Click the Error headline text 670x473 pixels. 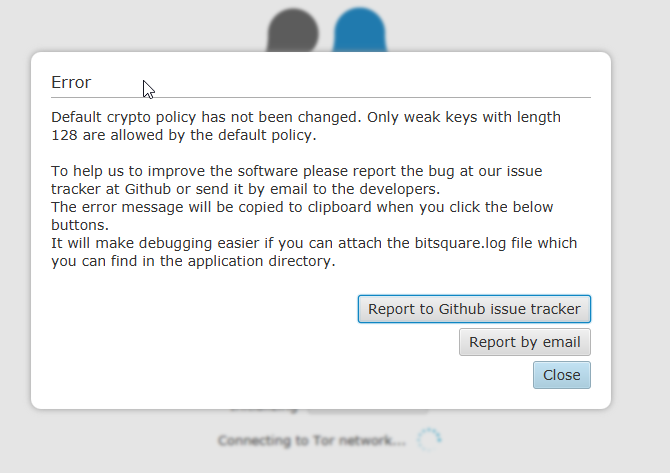[x=71, y=82]
